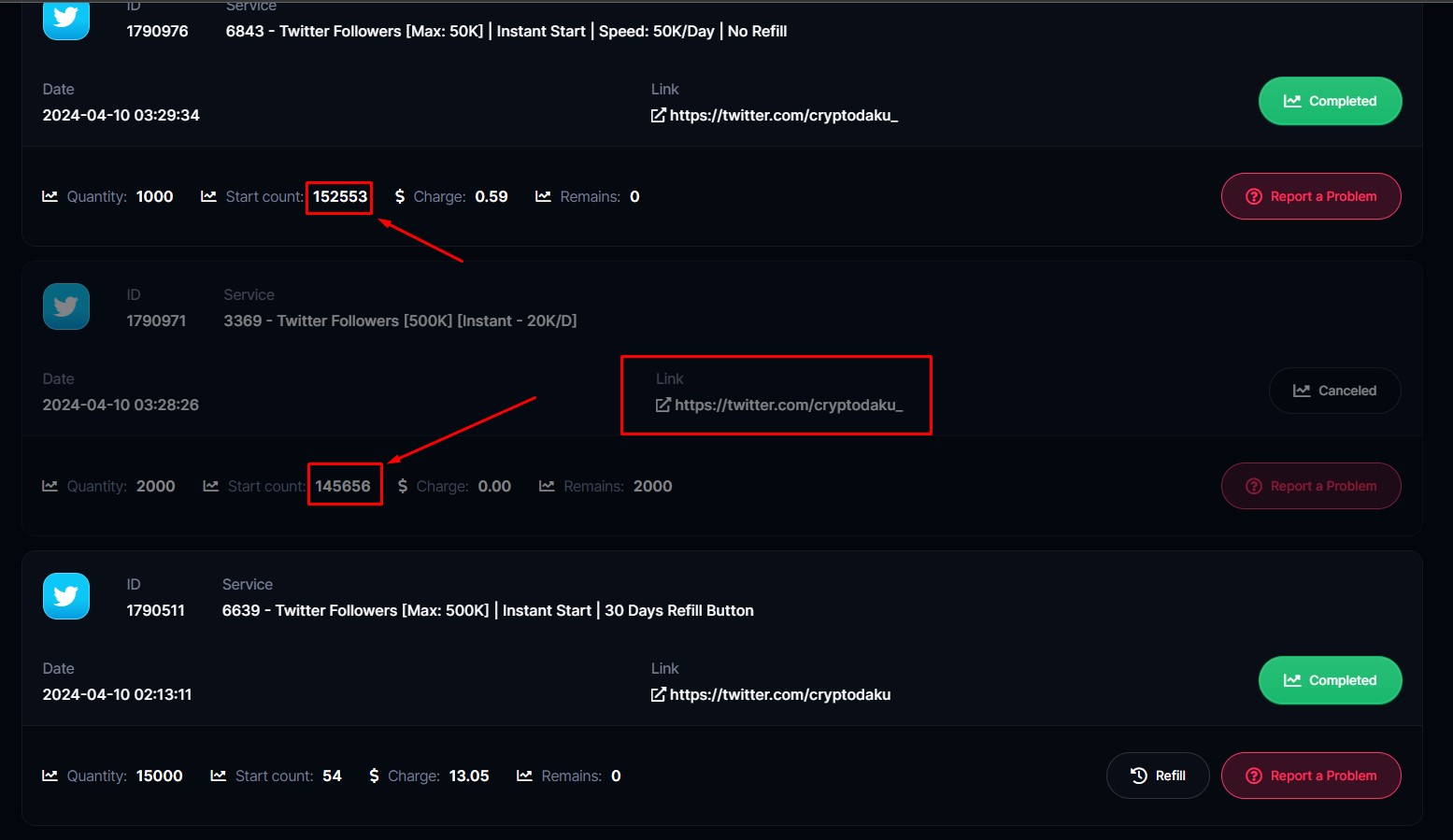Report a Problem for order 1790976
Screen dimensions: 1453x840
tap(1311, 196)
